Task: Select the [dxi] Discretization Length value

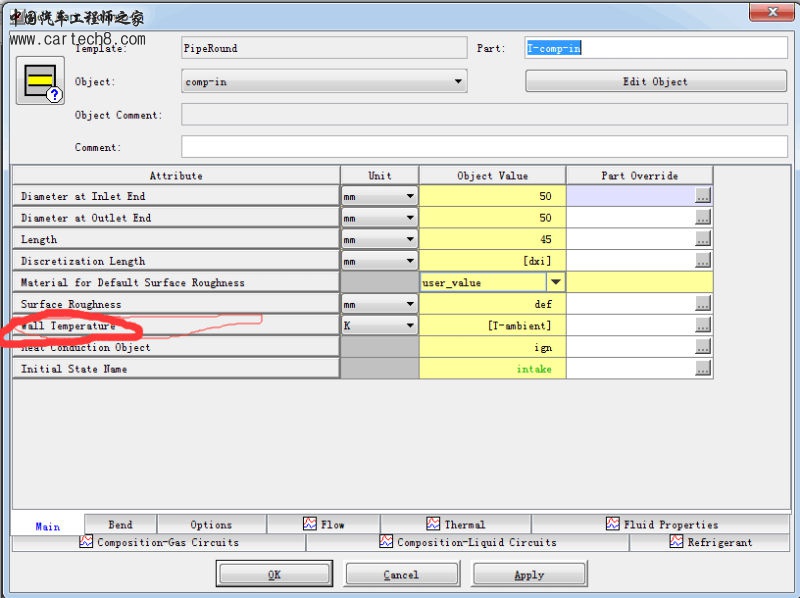Action: [492, 261]
